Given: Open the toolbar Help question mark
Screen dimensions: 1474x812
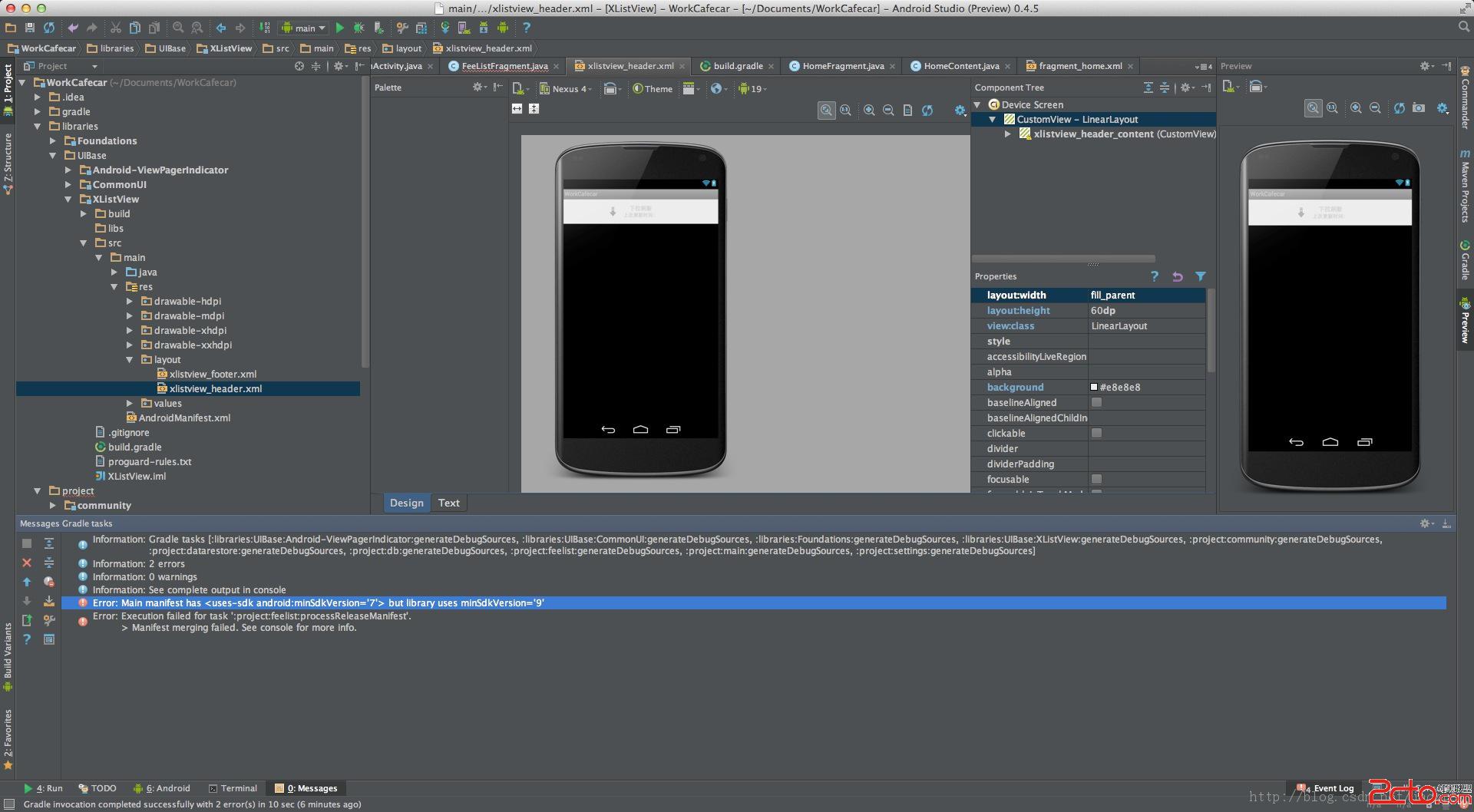Looking at the screenshot, I should (x=526, y=28).
